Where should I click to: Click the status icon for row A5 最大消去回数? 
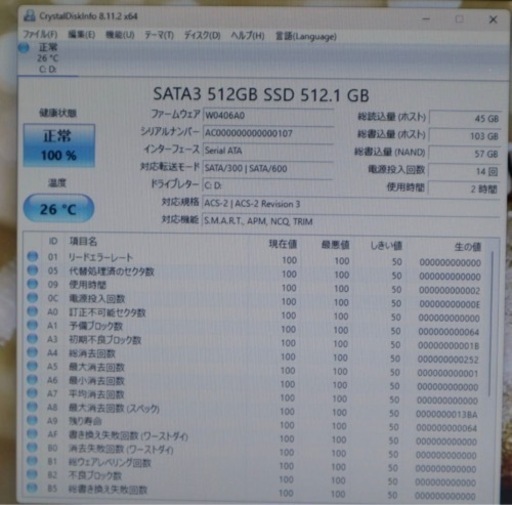(x=32, y=366)
